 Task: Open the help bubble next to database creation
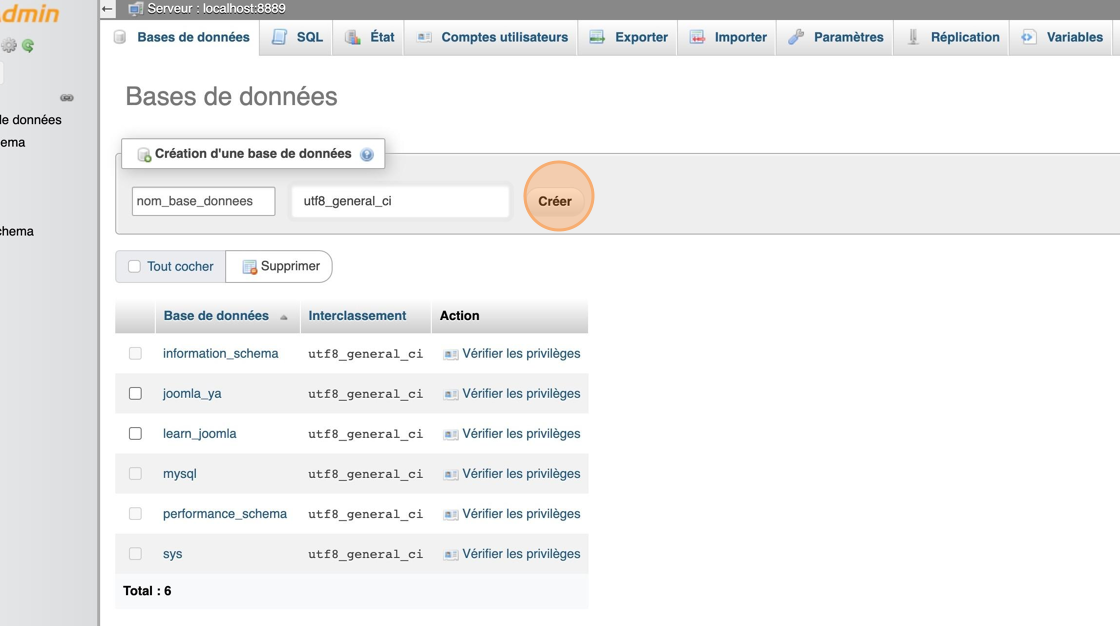point(367,154)
